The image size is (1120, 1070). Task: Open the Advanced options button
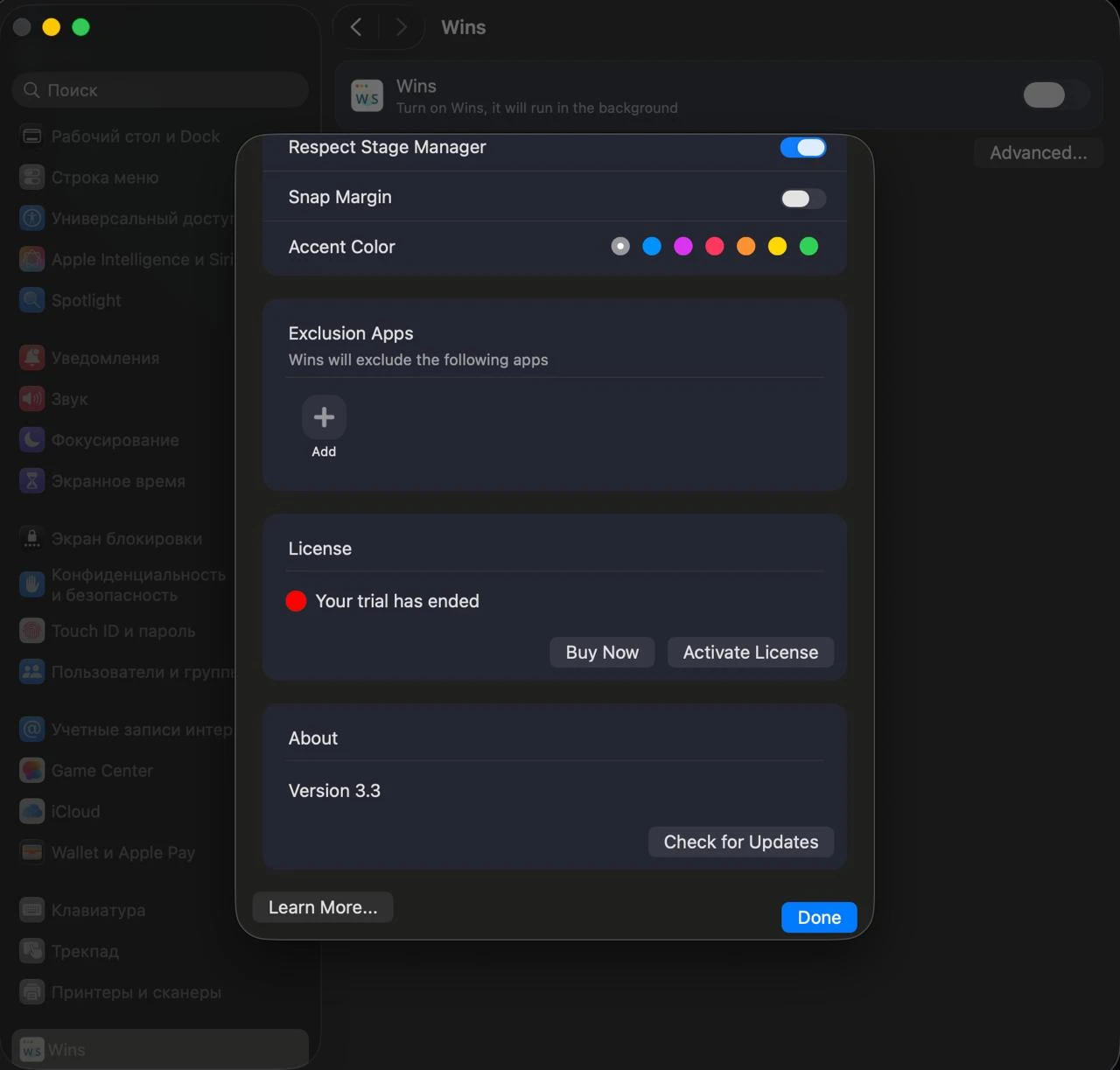click(x=1039, y=153)
